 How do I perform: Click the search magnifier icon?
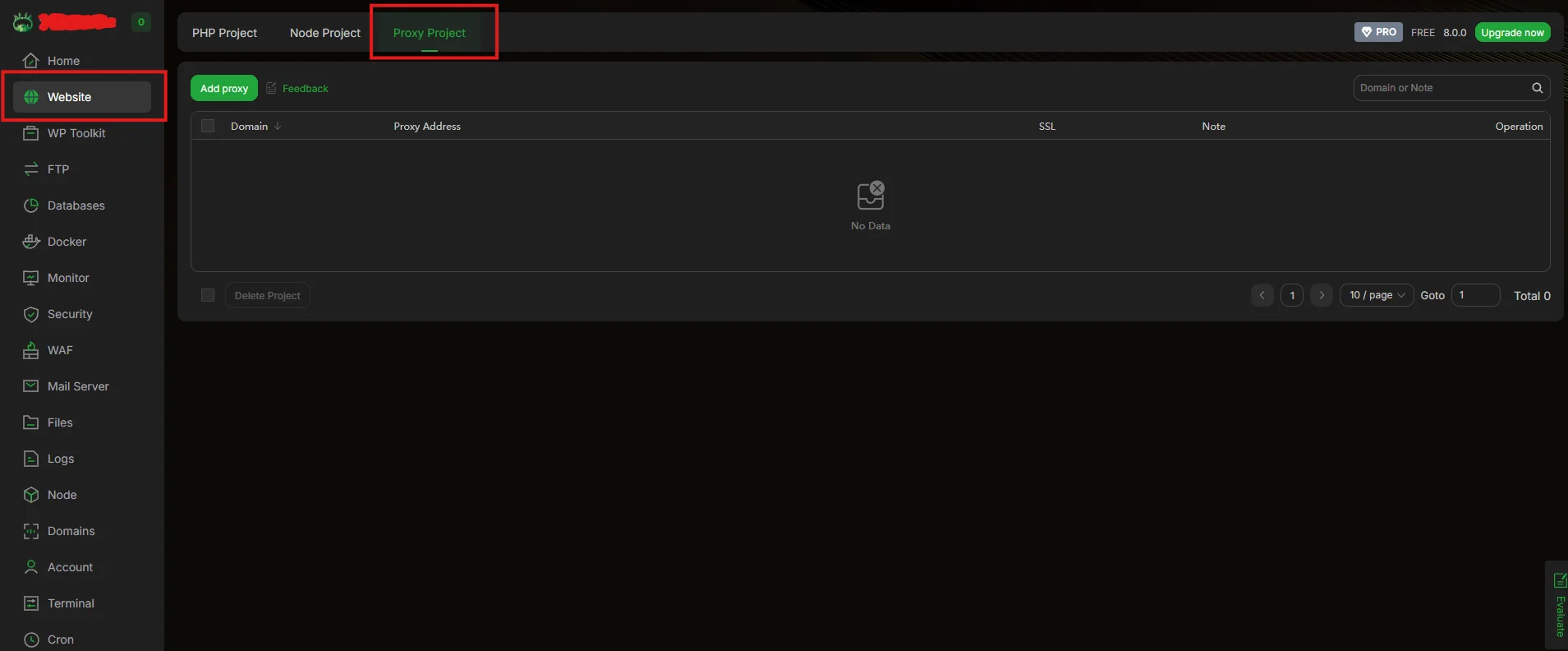(x=1537, y=88)
